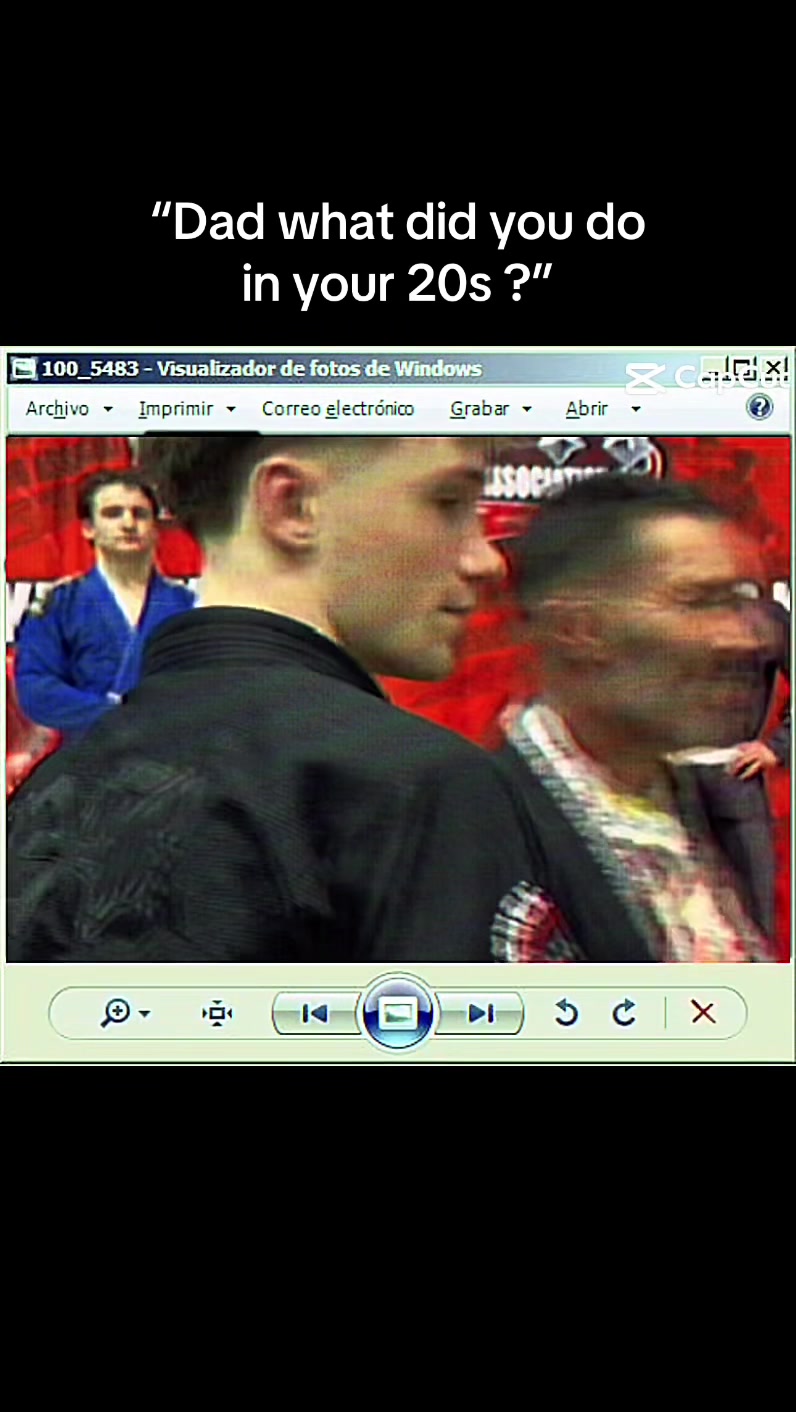
Task: Expand the zoom level dropdown arrow
Action: [x=145, y=1014]
